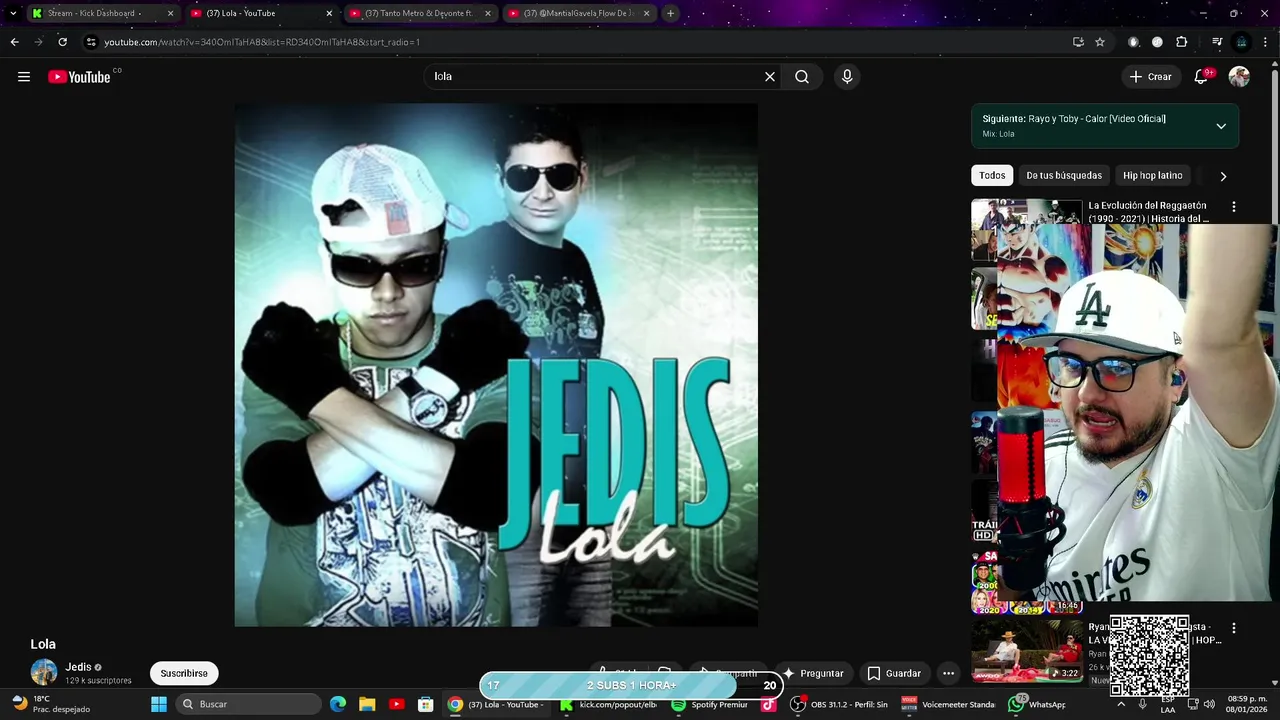Screen dimensions: 1280x720
Task: Save the video with Guardar
Action: (894, 673)
